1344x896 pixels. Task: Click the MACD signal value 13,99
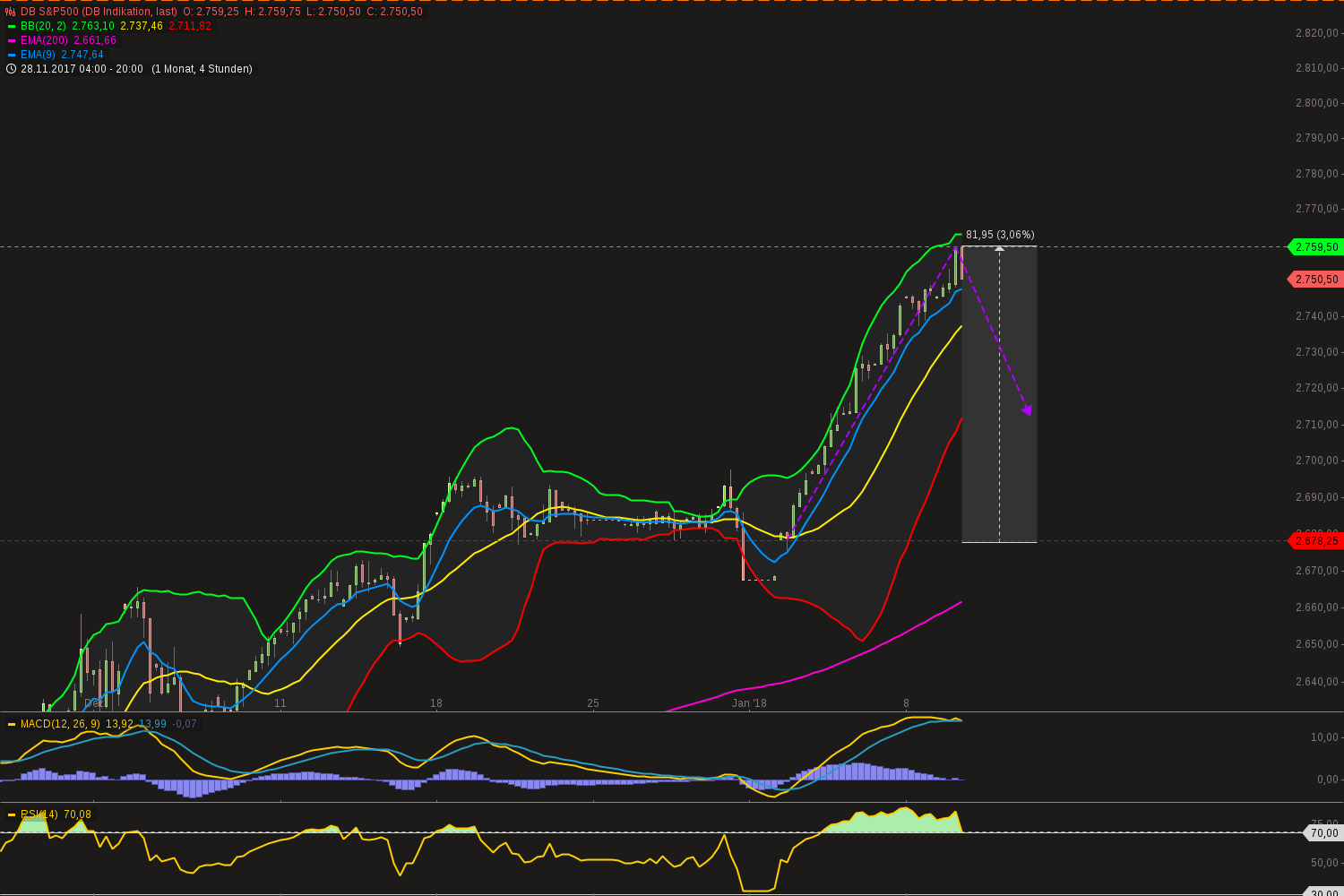tap(152, 724)
